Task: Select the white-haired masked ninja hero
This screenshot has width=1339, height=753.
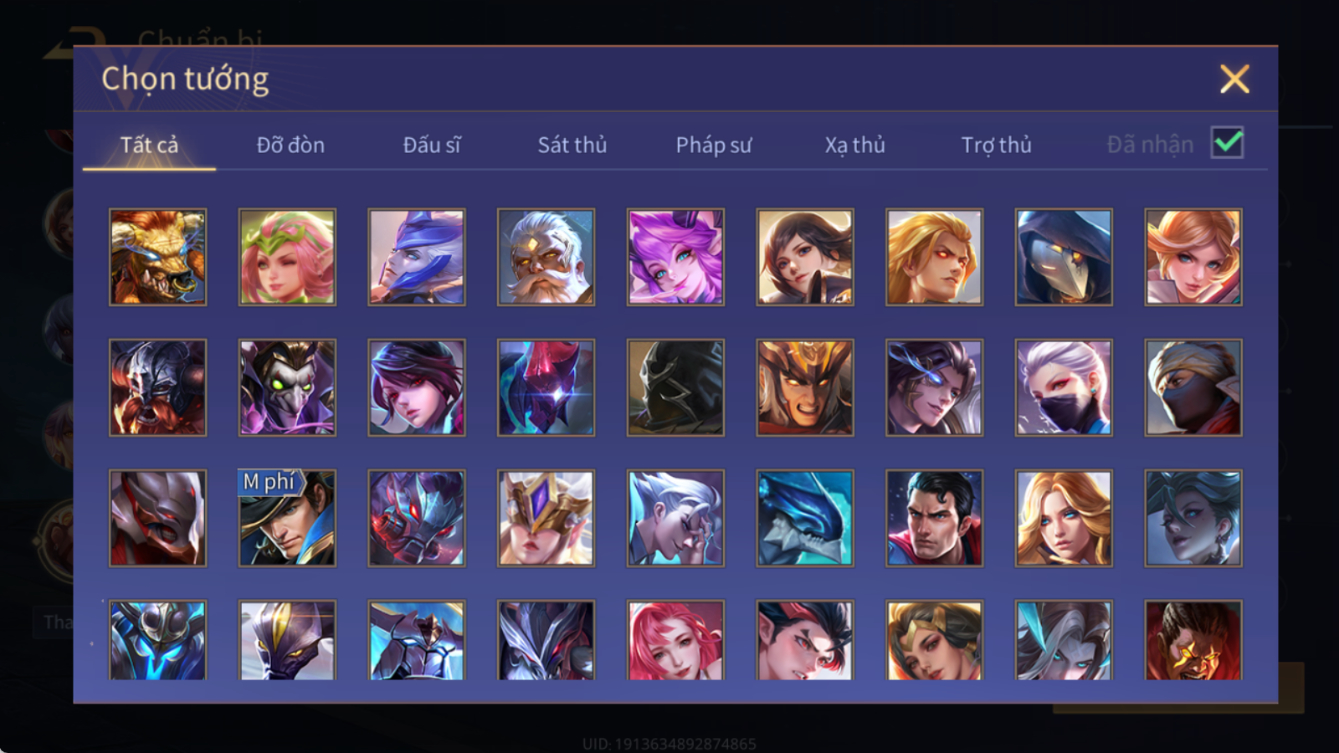Action: [x=1064, y=388]
